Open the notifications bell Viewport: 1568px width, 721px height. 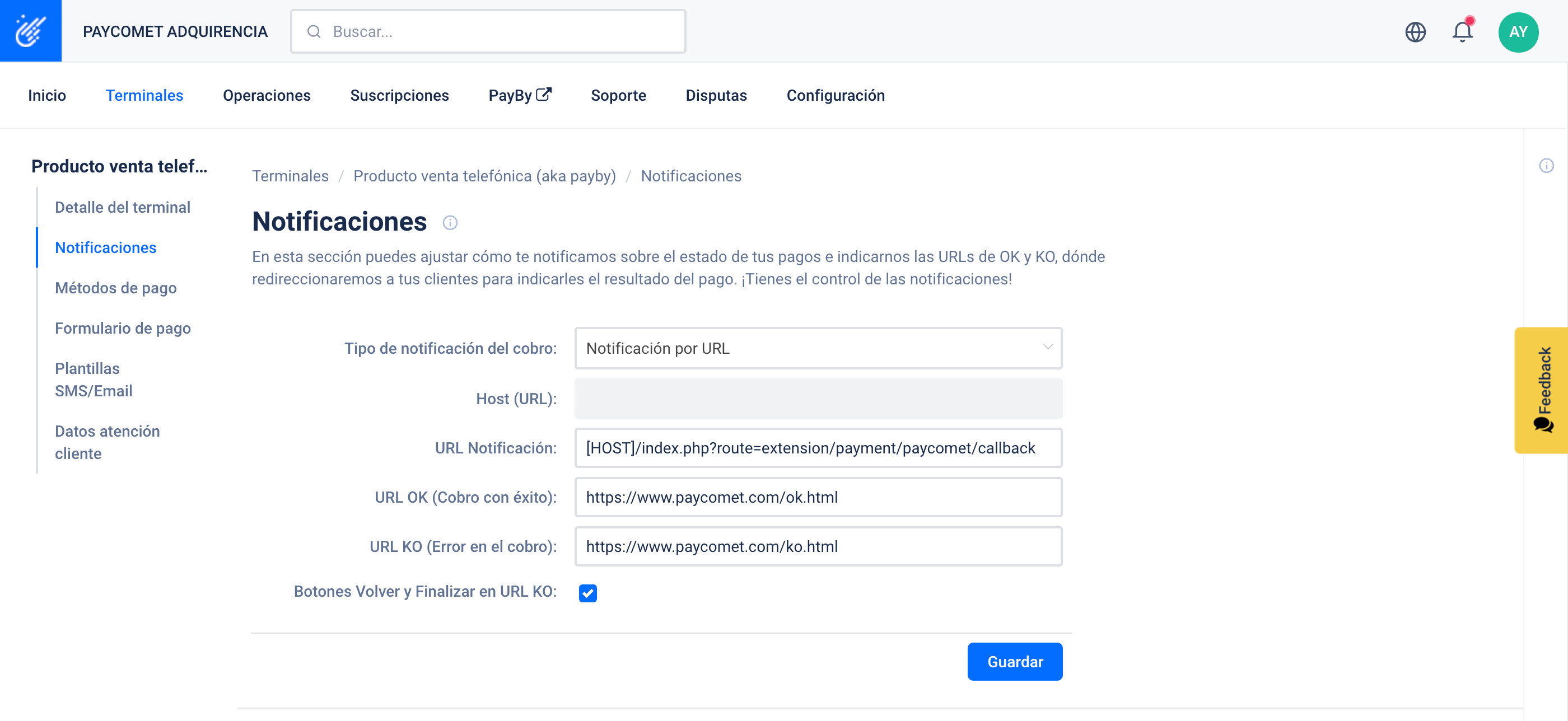click(x=1462, y=32)
